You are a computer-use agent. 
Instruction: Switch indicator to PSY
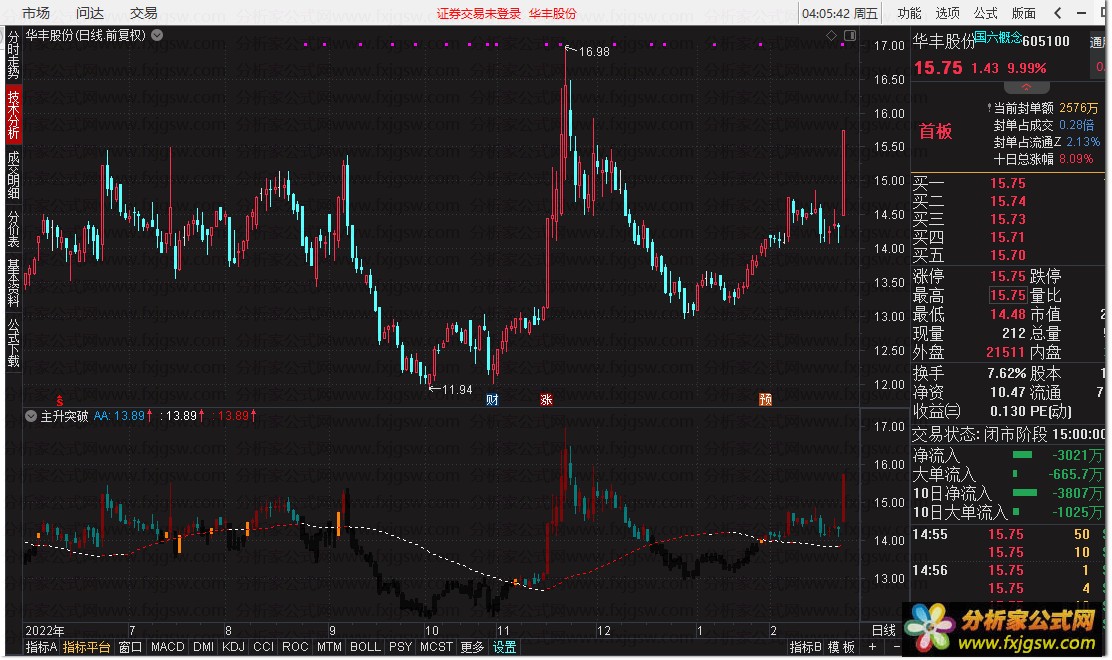pos(401,647)
